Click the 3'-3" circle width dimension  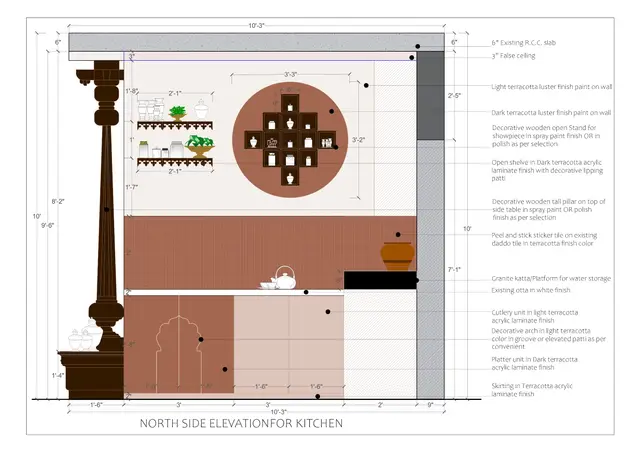point(290,74)
